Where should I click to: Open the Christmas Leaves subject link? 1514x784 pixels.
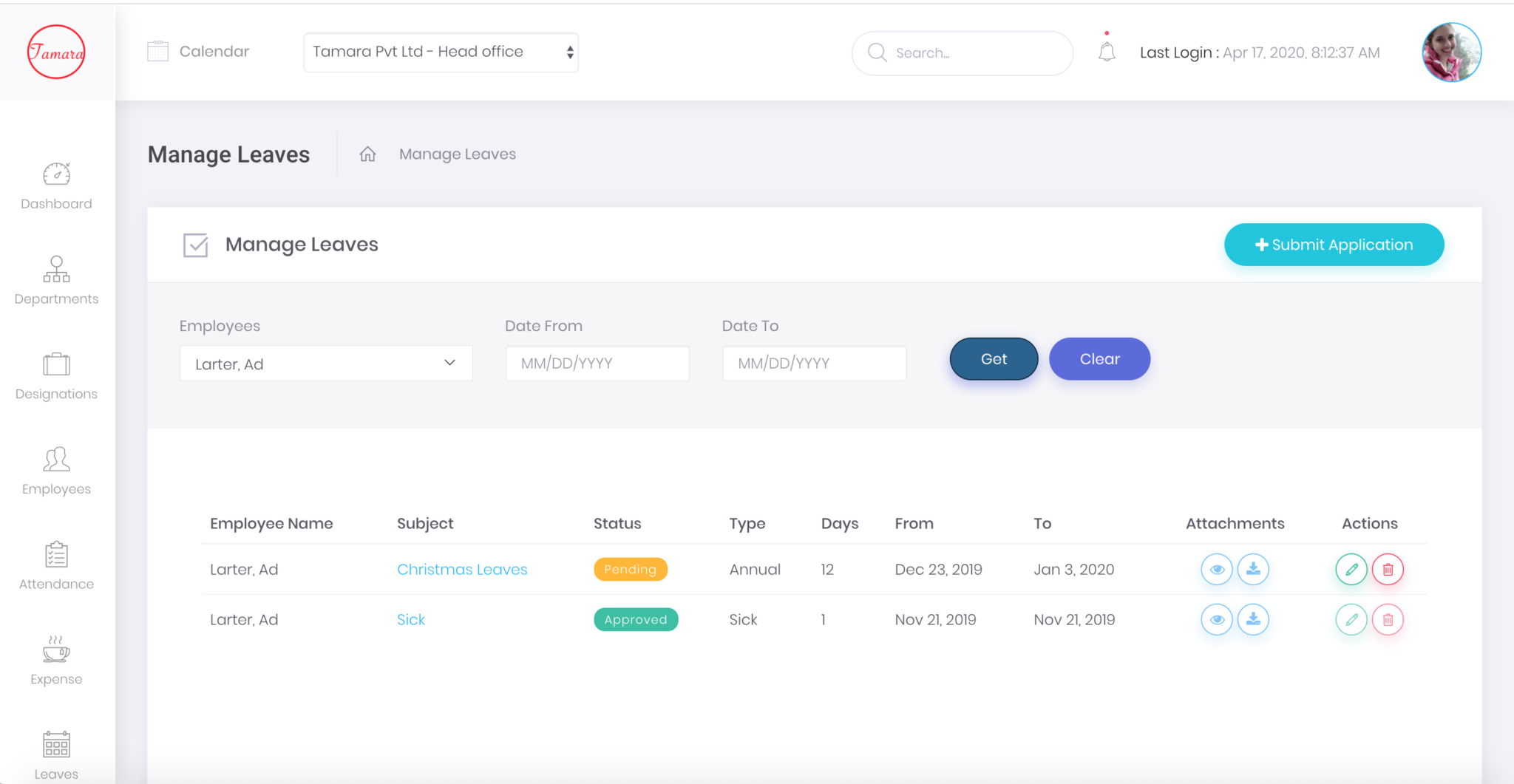click(462, 569)
